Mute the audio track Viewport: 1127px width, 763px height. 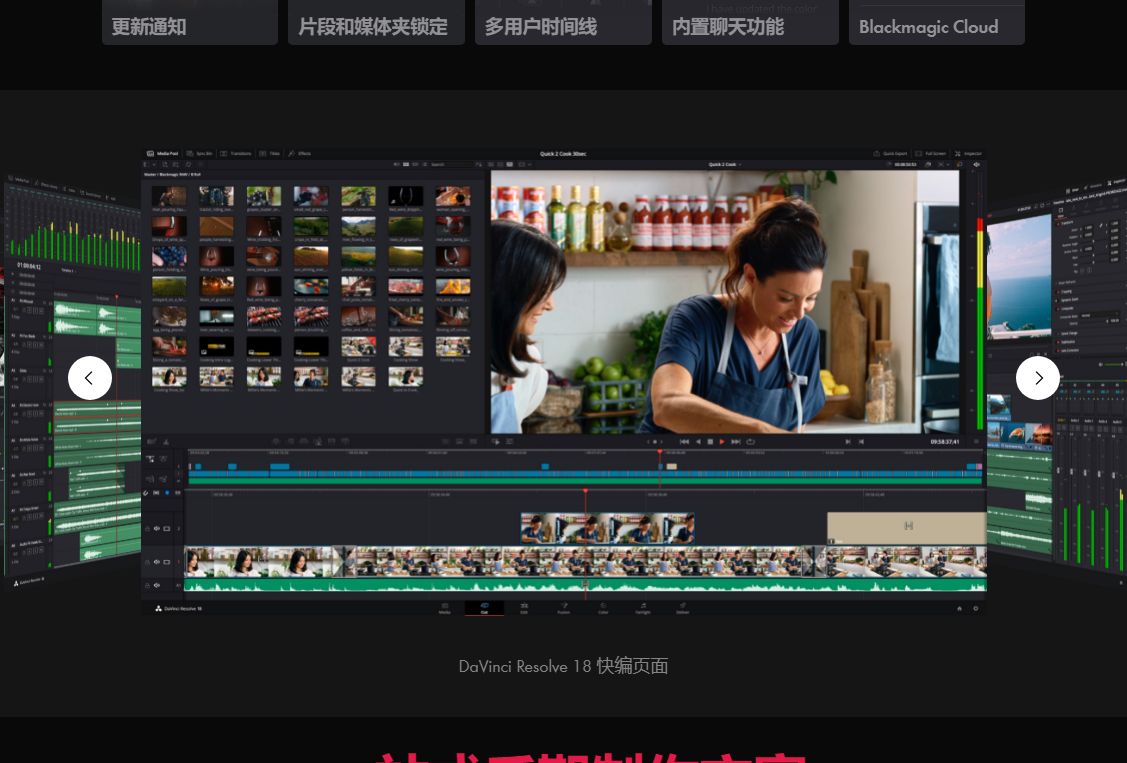pos(157,586)
